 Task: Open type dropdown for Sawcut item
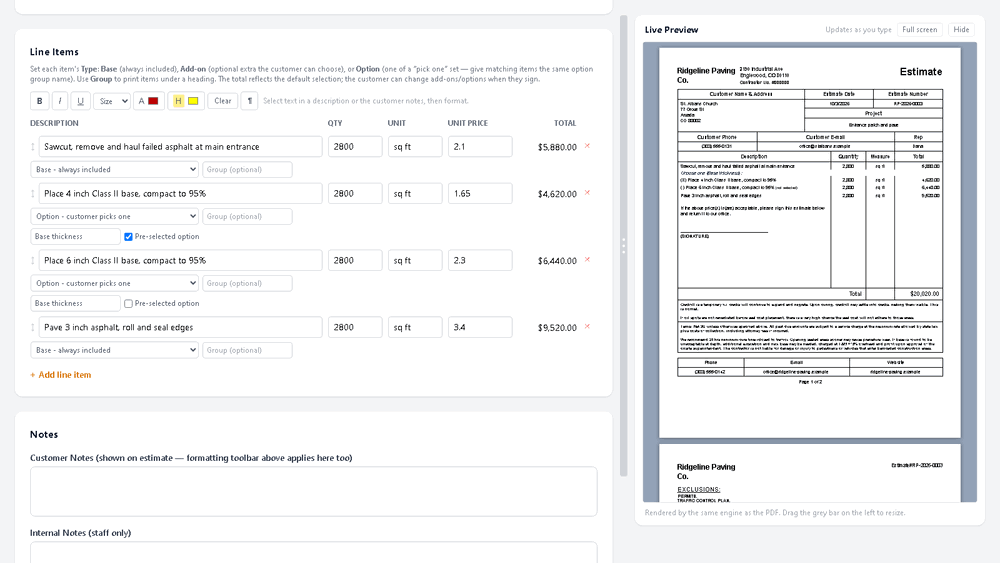pyautogui.click(x=115, y=170)
